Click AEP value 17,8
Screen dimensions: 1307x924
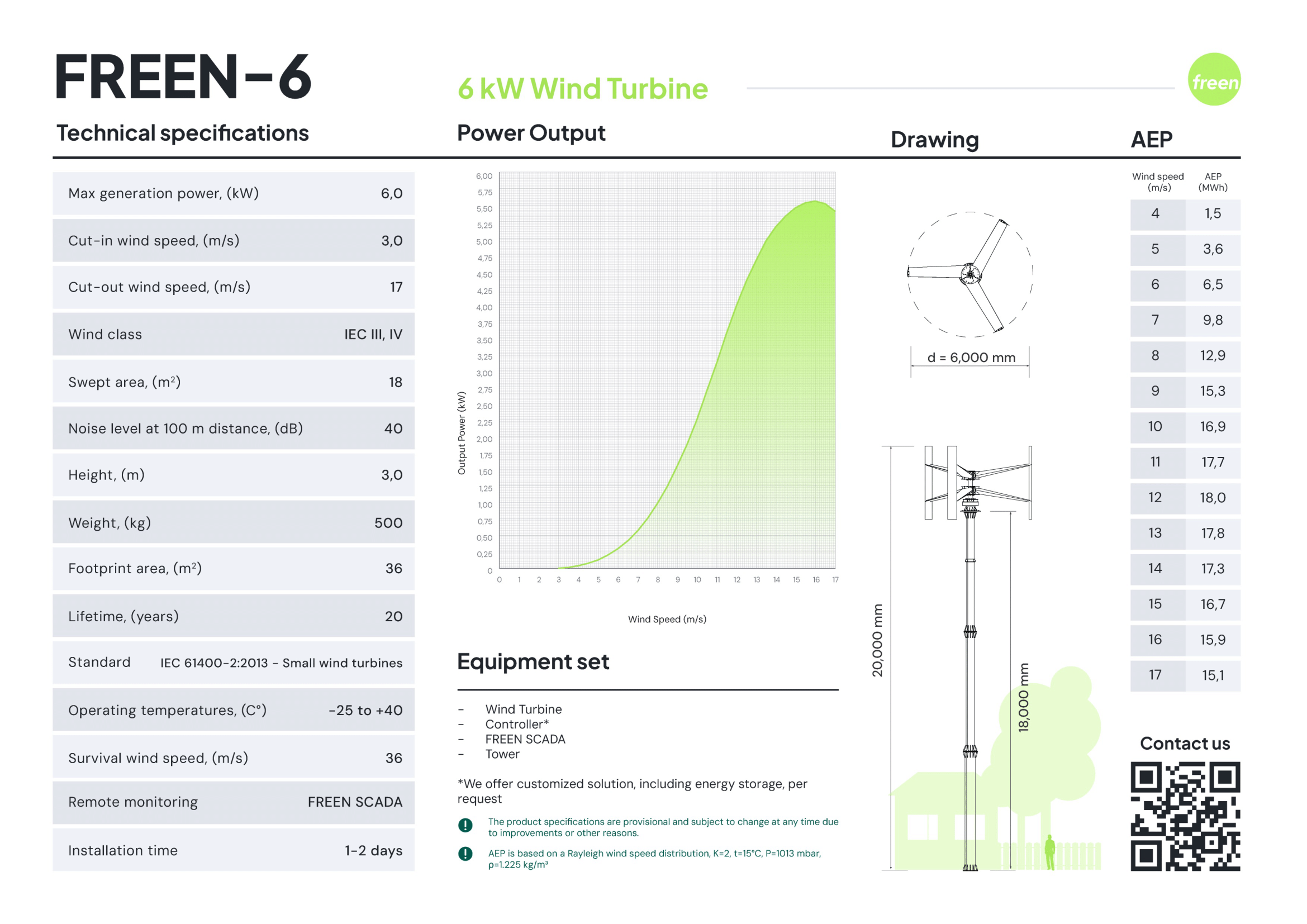(1213, 533)
